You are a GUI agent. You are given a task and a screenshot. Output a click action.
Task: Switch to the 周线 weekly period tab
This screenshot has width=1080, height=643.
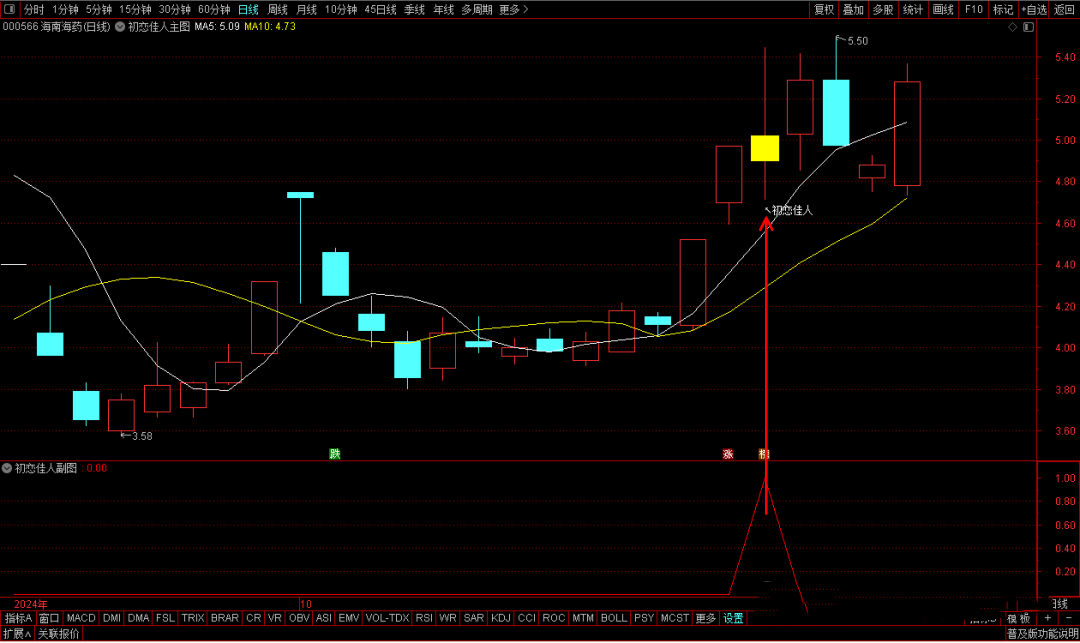pos(277,9)
